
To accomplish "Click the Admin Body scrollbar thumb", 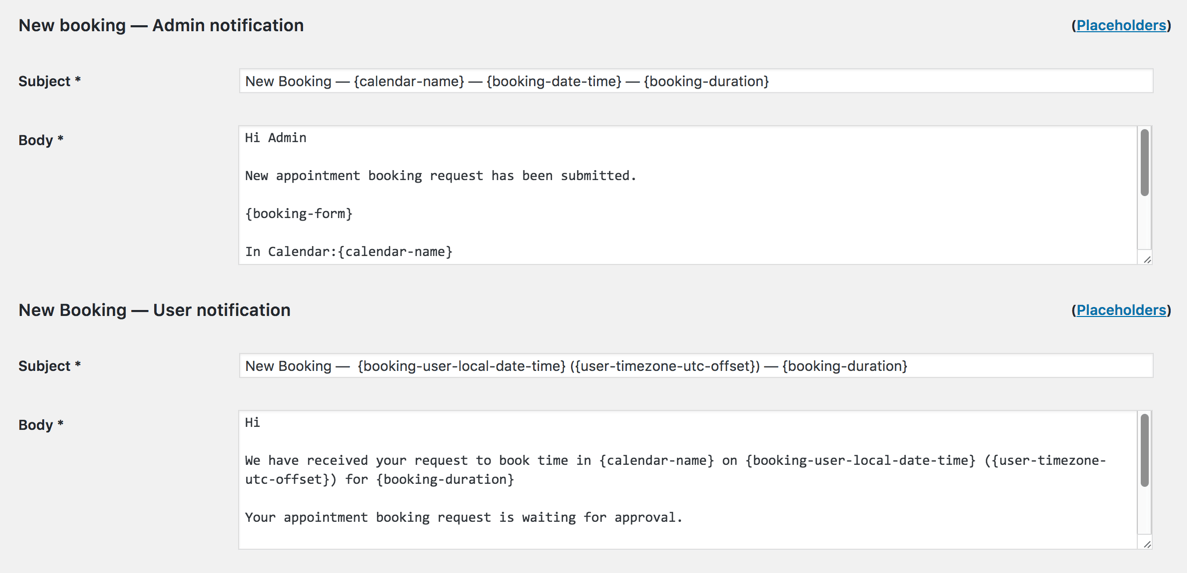I will pos(1144,162).
